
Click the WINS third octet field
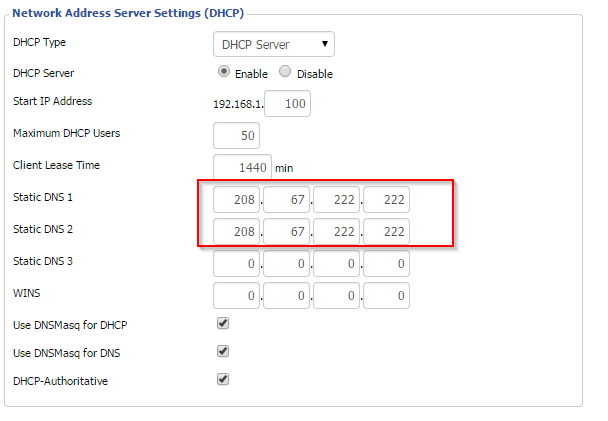pyautogui.click(x=336, y=296)
